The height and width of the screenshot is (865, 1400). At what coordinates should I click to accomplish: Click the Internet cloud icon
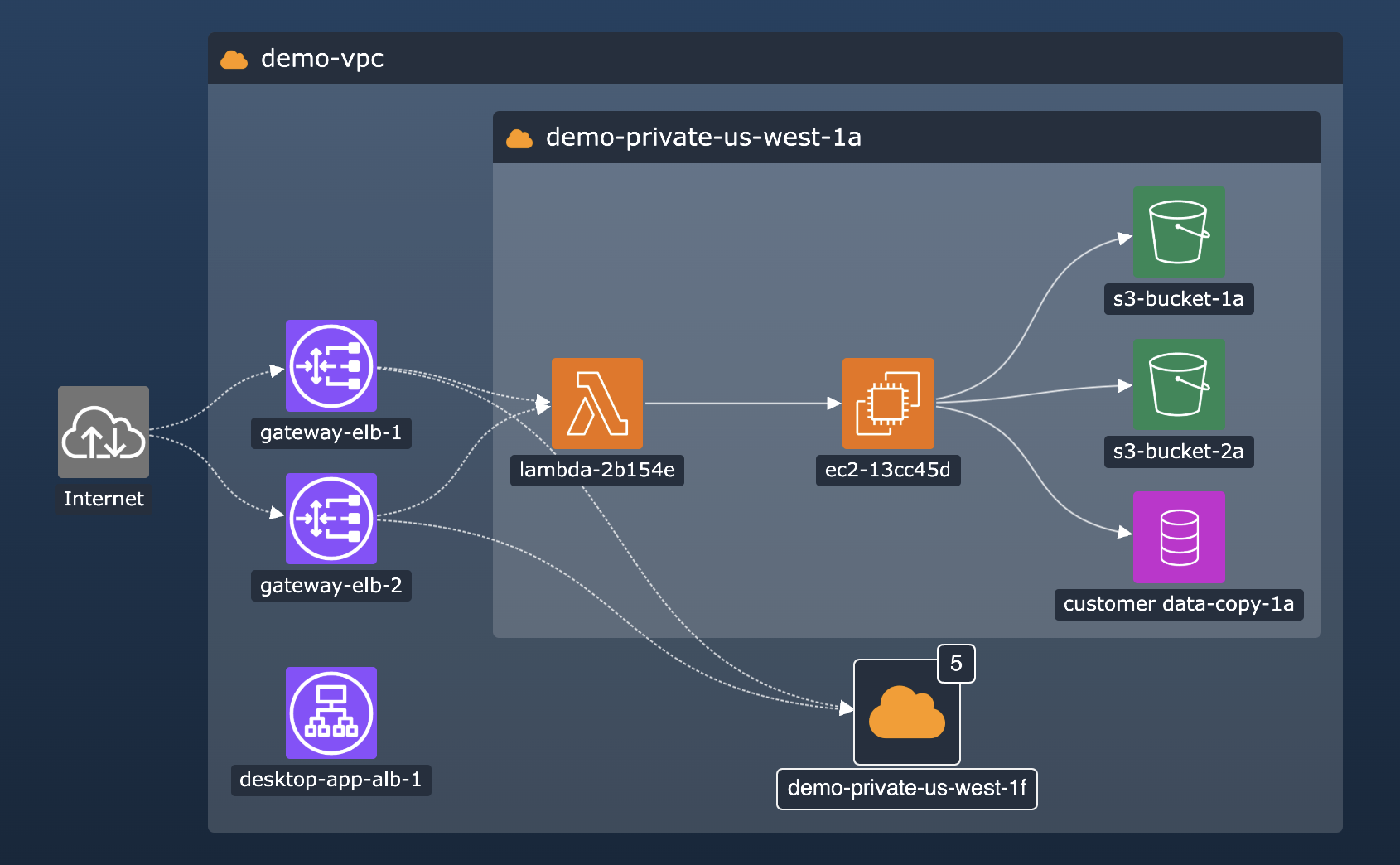[104, 432]
